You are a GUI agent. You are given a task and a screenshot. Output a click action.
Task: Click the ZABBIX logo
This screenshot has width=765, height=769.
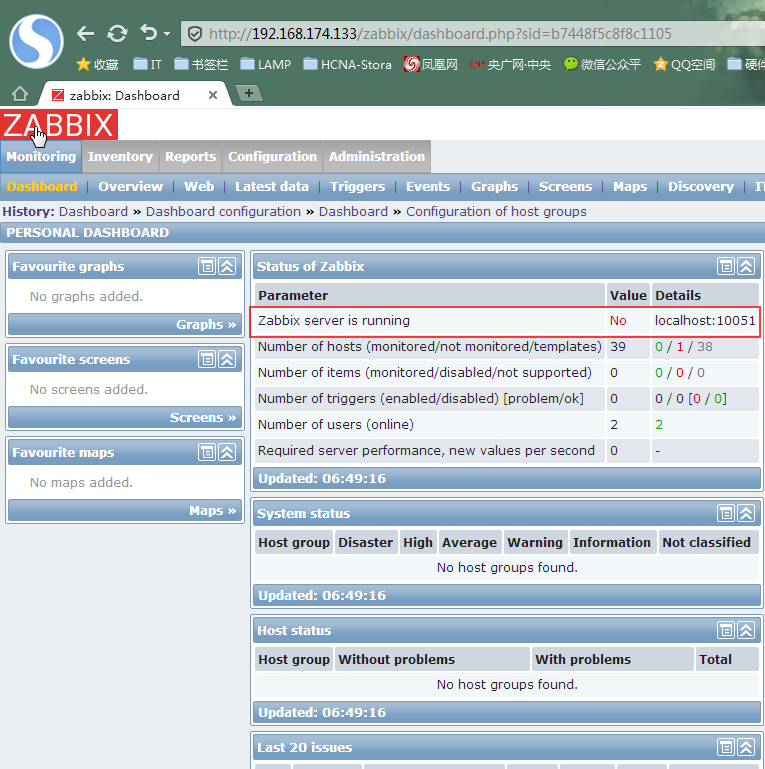(59, 125)
